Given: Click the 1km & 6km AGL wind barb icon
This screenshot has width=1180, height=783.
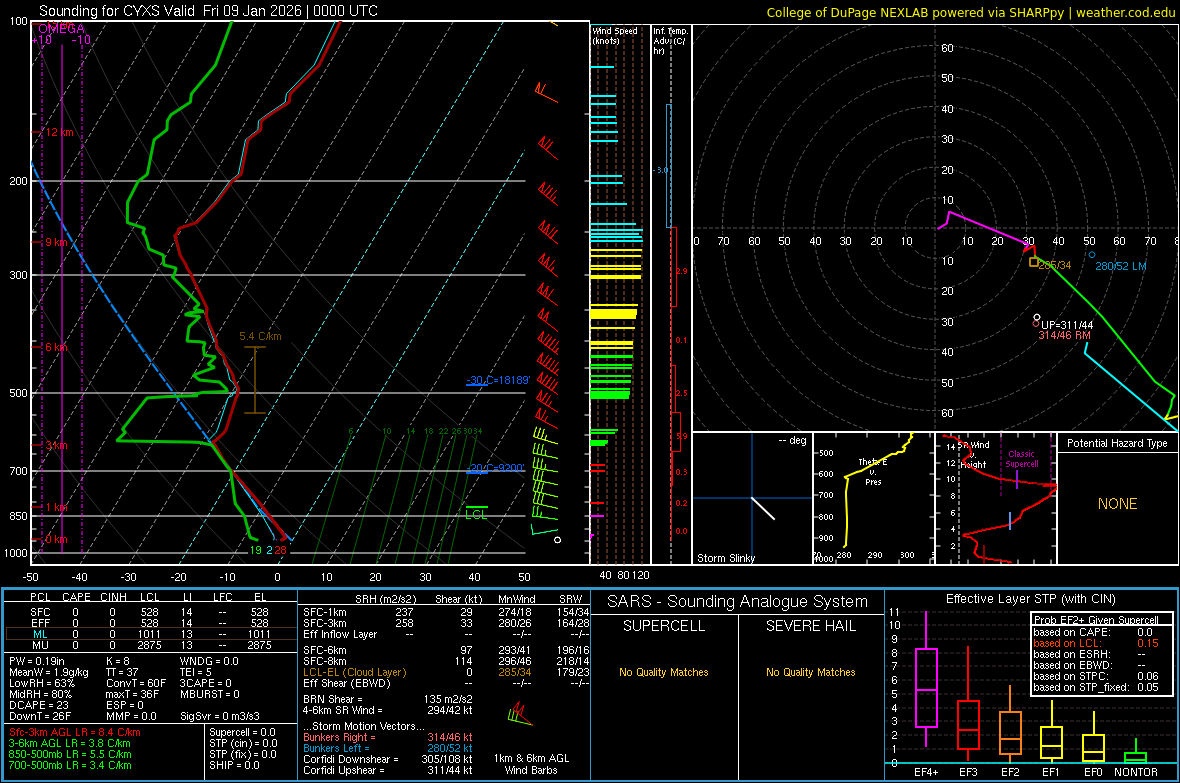Looking at the screenshot, I should 519,714.
